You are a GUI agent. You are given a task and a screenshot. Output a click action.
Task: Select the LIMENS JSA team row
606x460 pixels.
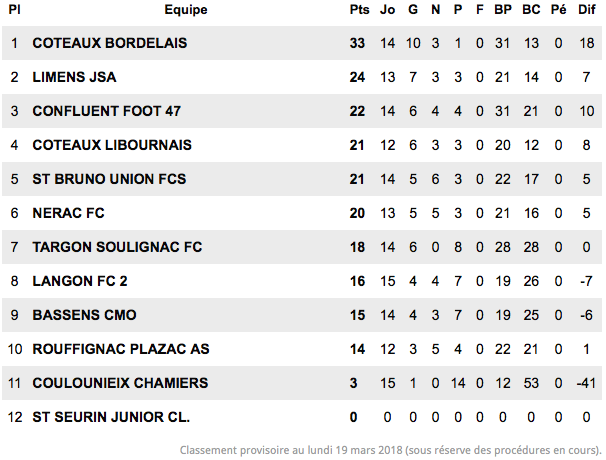[x=302, y=77]
